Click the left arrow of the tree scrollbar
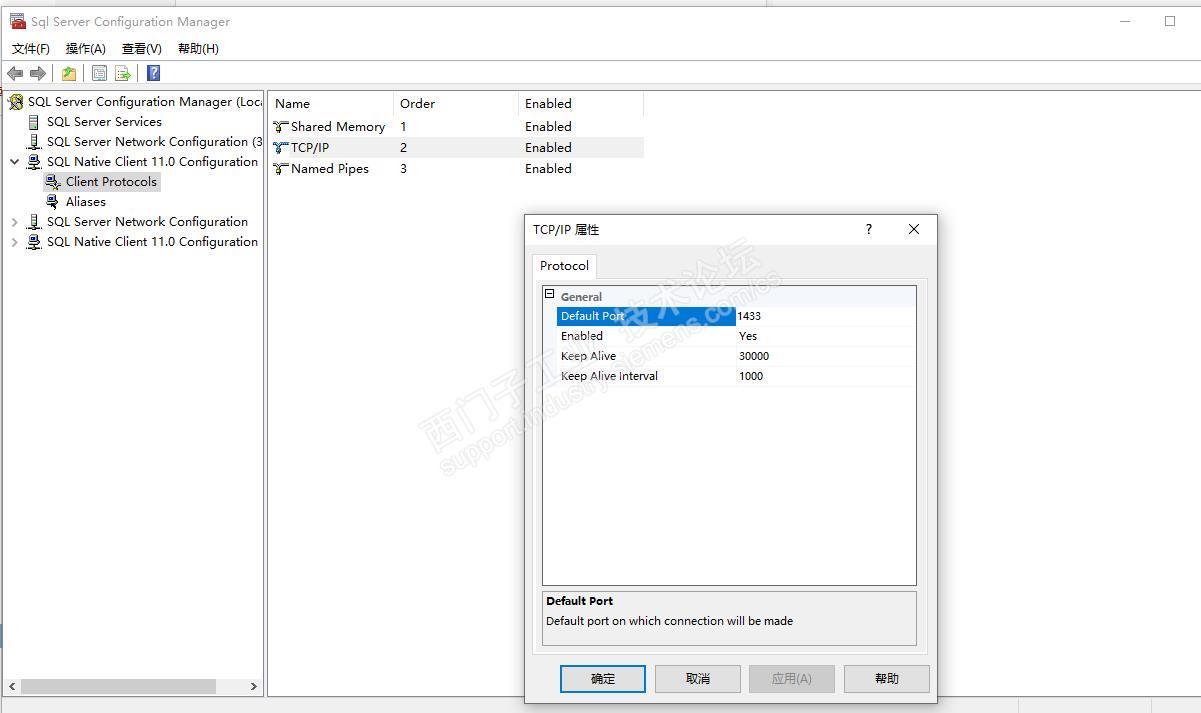The image size is (1201, 713). point(12,686)
